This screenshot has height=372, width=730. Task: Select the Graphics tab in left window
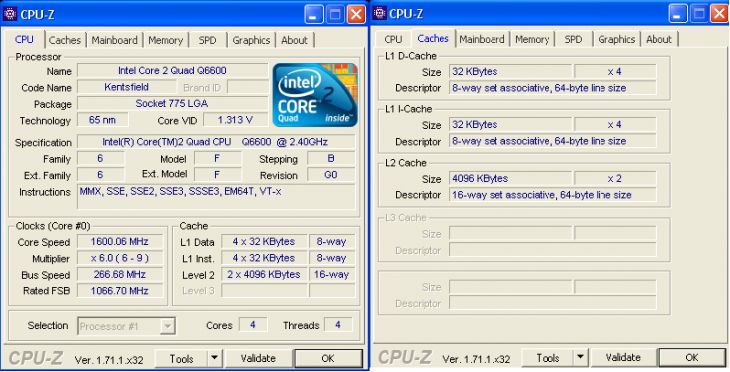click(x=251, y=40)
